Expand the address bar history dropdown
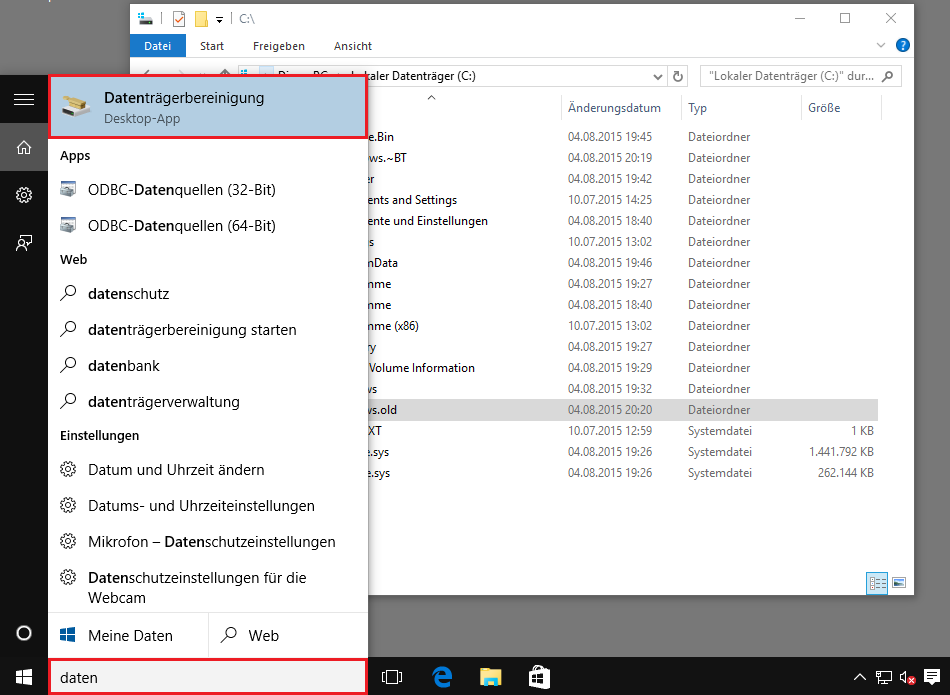Screen dimensions: 950x695 tap(657, 76)
